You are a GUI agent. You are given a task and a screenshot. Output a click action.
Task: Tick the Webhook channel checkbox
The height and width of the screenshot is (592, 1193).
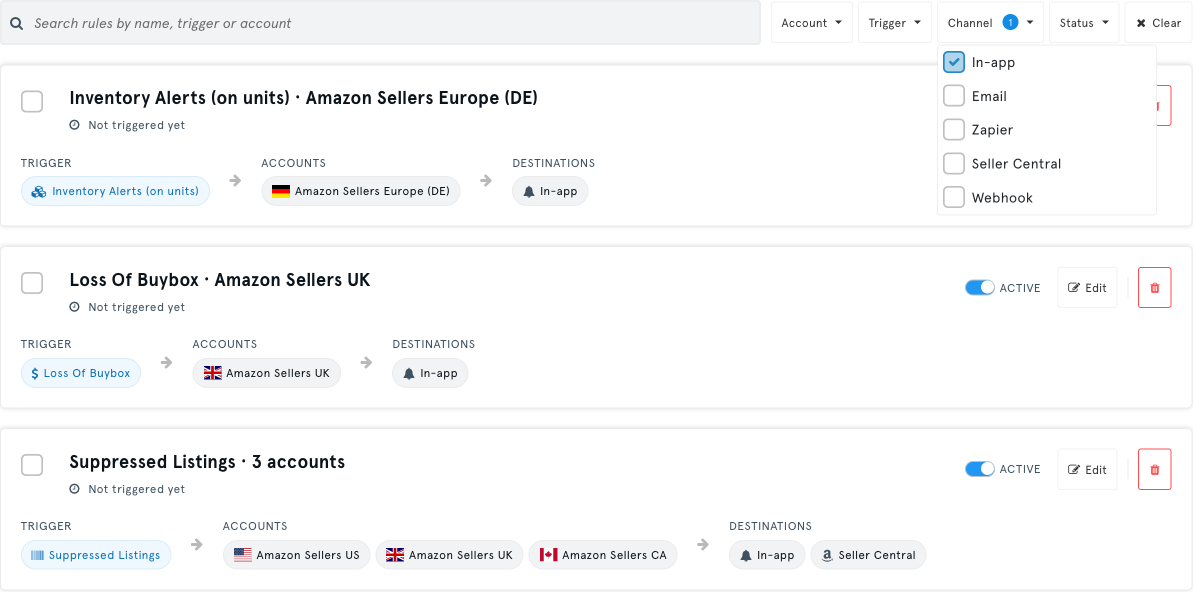point(954,197)
